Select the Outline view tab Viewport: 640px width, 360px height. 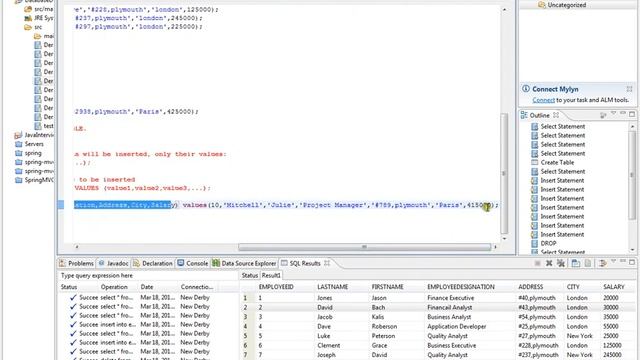pos(539,115)
